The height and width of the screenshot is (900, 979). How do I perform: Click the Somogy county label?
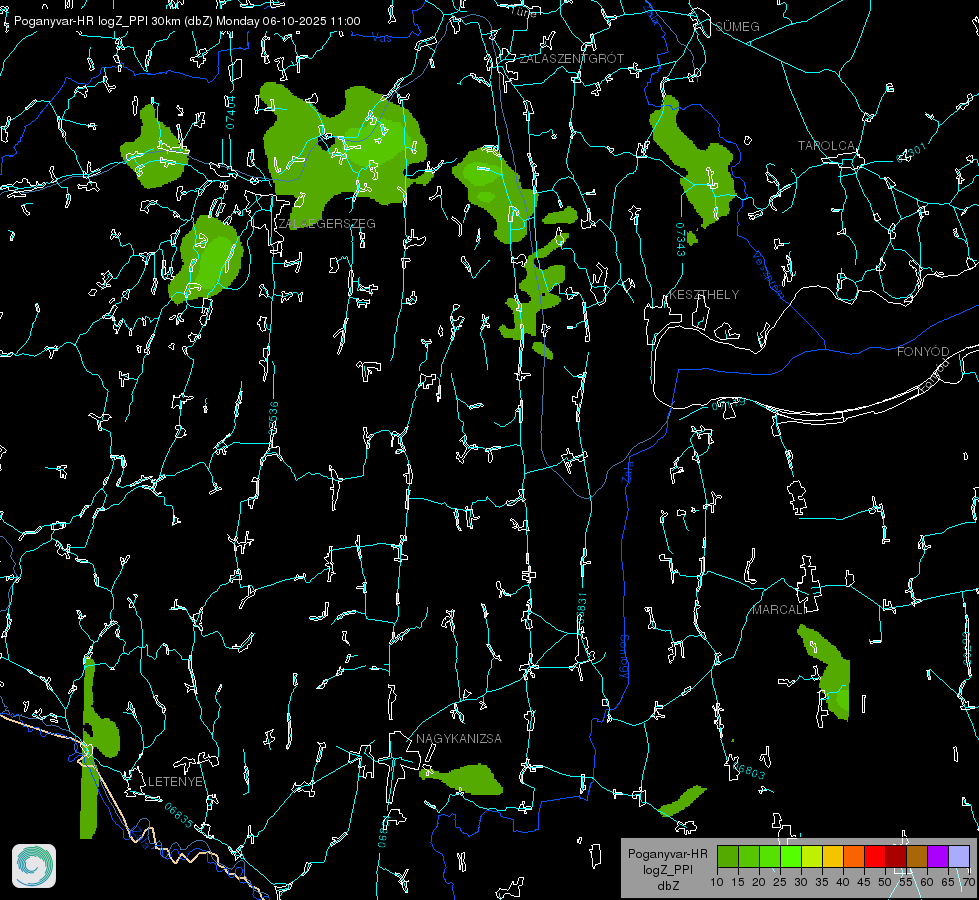pyautogui.click(x=624, y=657)
